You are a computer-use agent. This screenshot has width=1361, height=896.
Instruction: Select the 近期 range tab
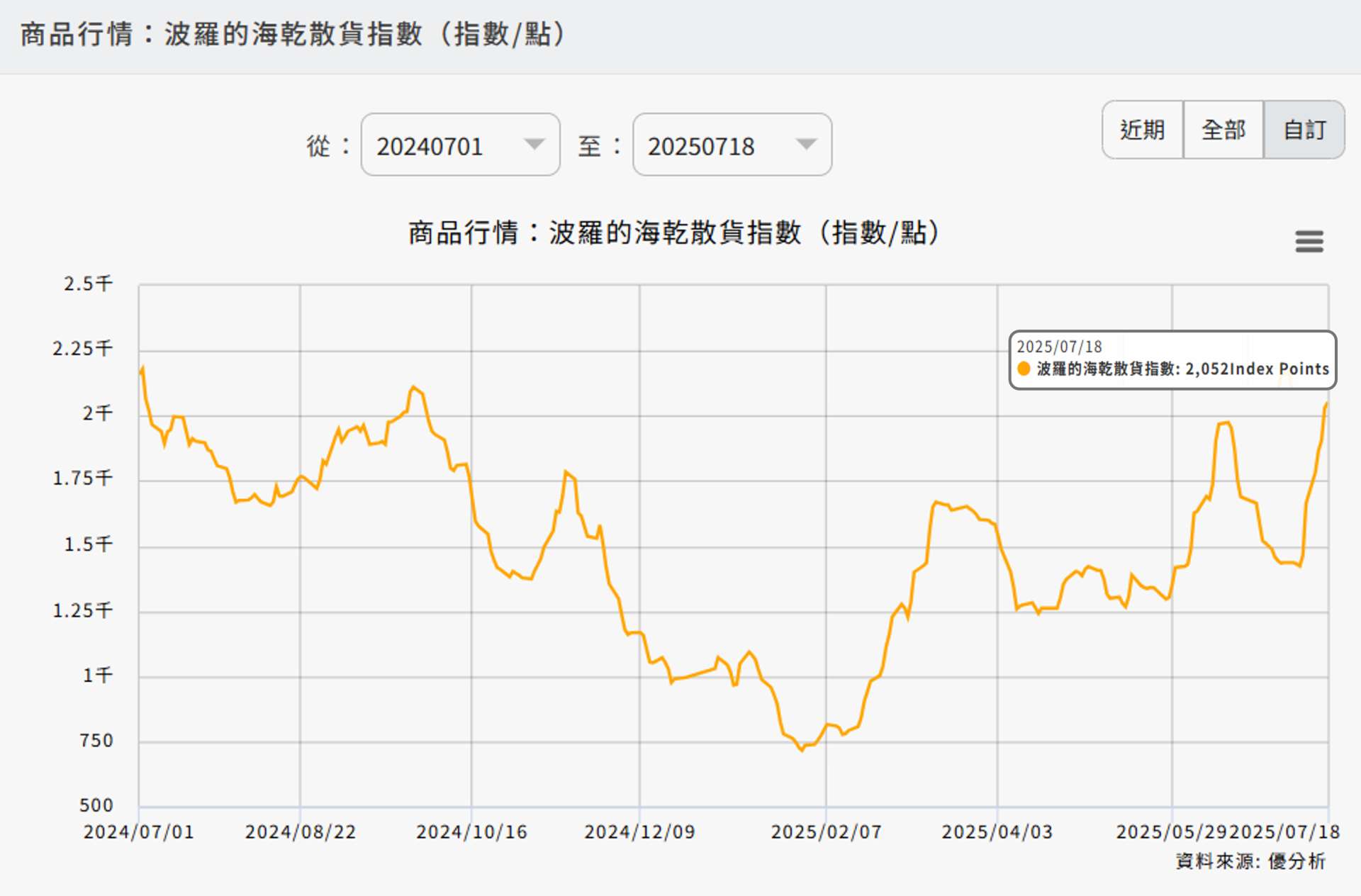click(x=1143, y=130)
